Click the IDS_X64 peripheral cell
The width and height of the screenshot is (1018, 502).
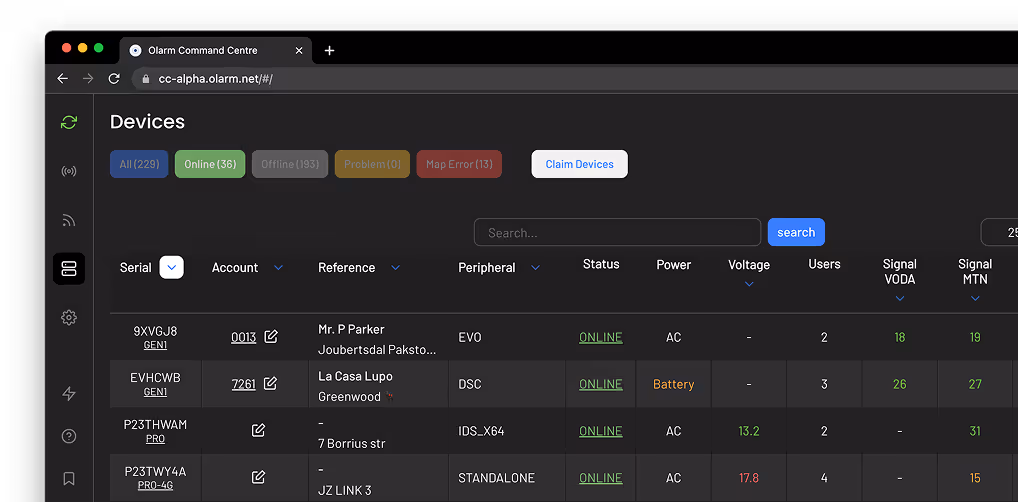[481, 431]
